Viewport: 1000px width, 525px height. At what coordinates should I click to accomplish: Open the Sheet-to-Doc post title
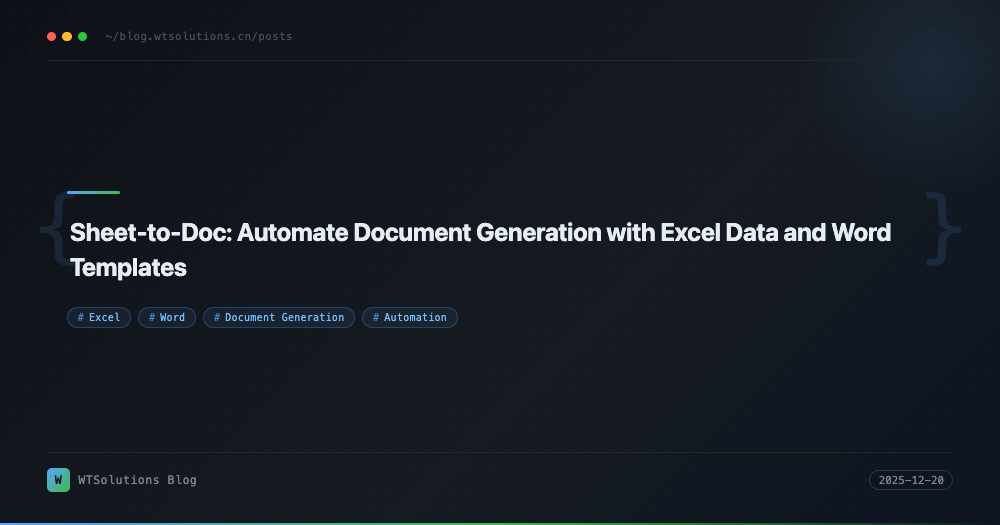(480, 250)
